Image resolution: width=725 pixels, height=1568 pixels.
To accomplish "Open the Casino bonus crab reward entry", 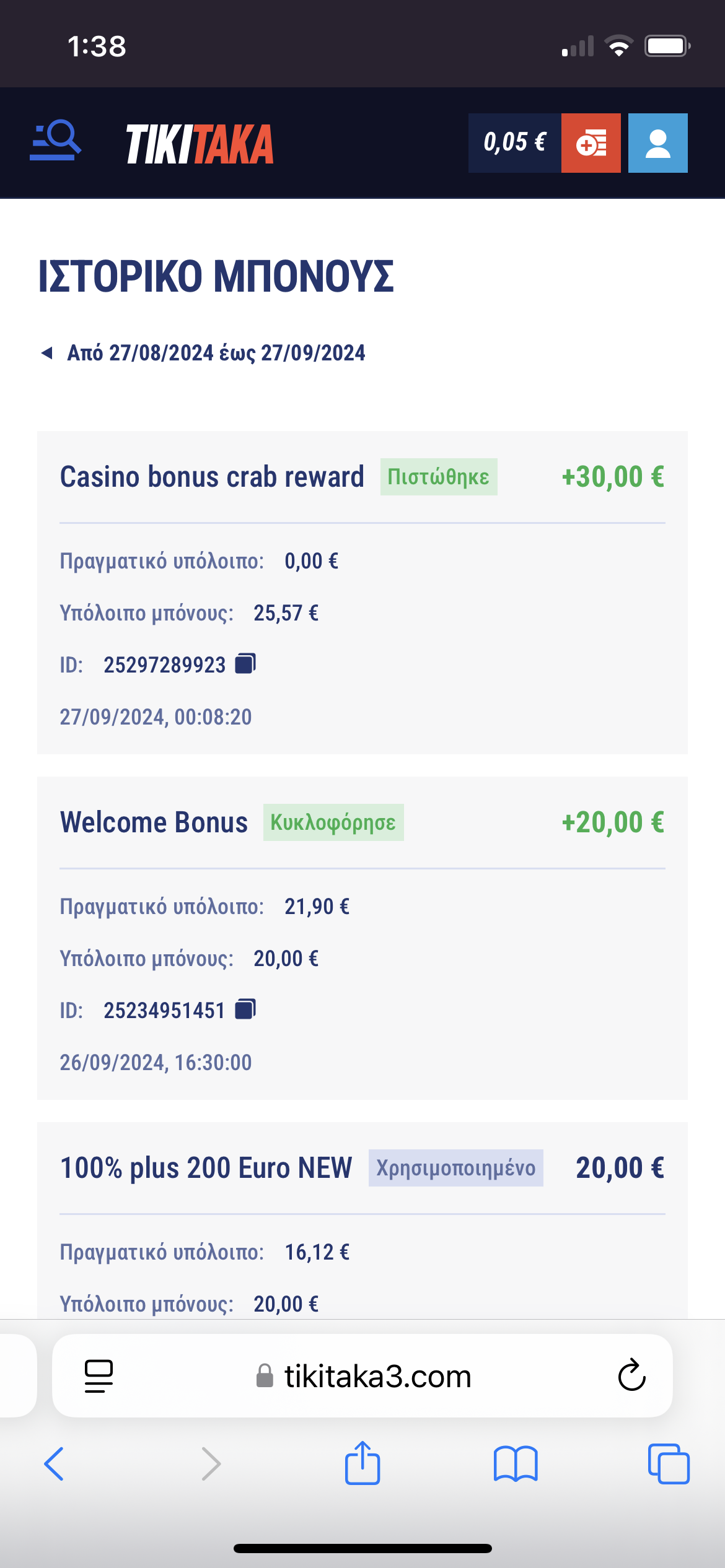I will click(212, 477).
